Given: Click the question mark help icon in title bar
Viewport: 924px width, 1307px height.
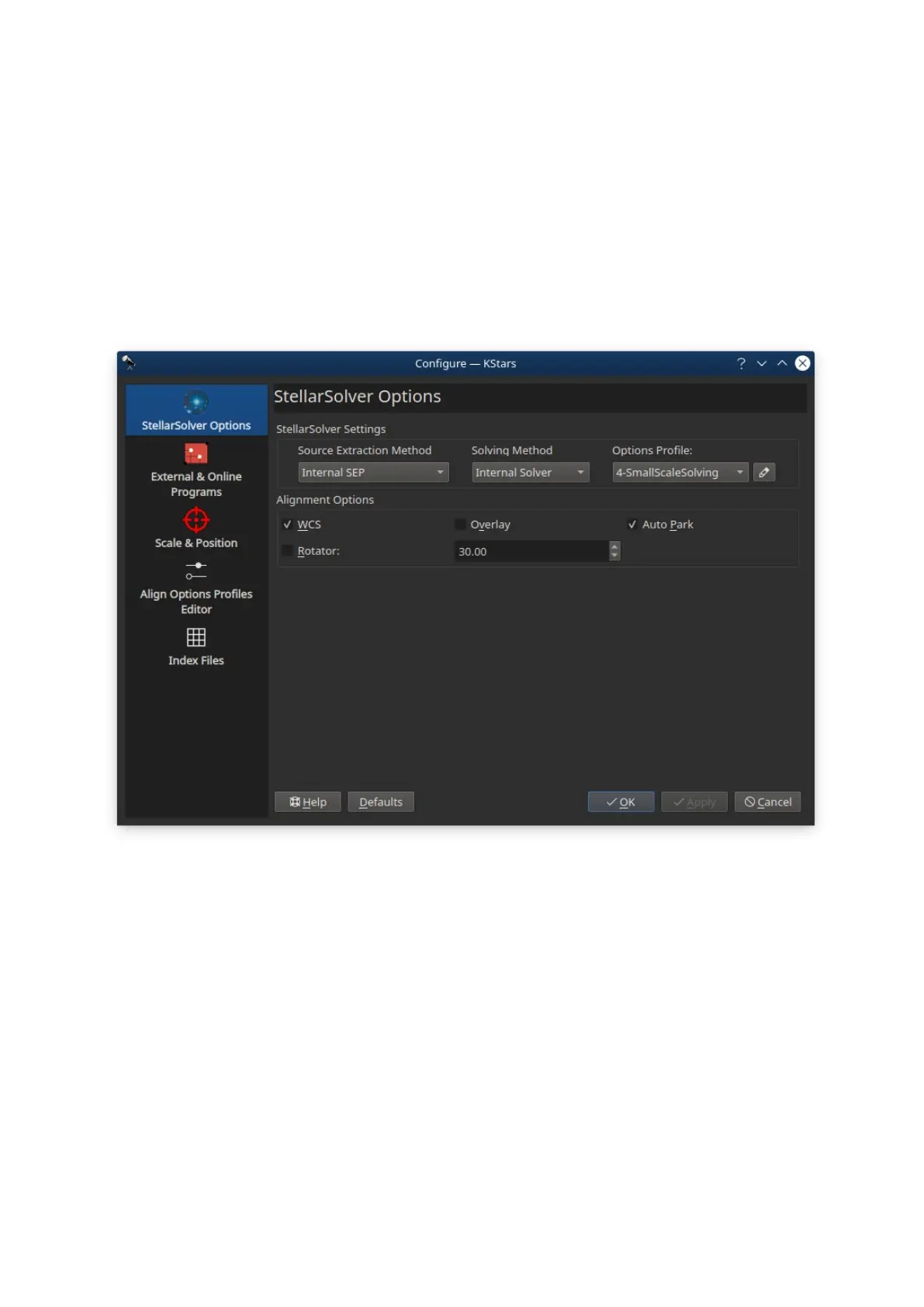Looking at the screenshot, I should click(x=741, y=362).
